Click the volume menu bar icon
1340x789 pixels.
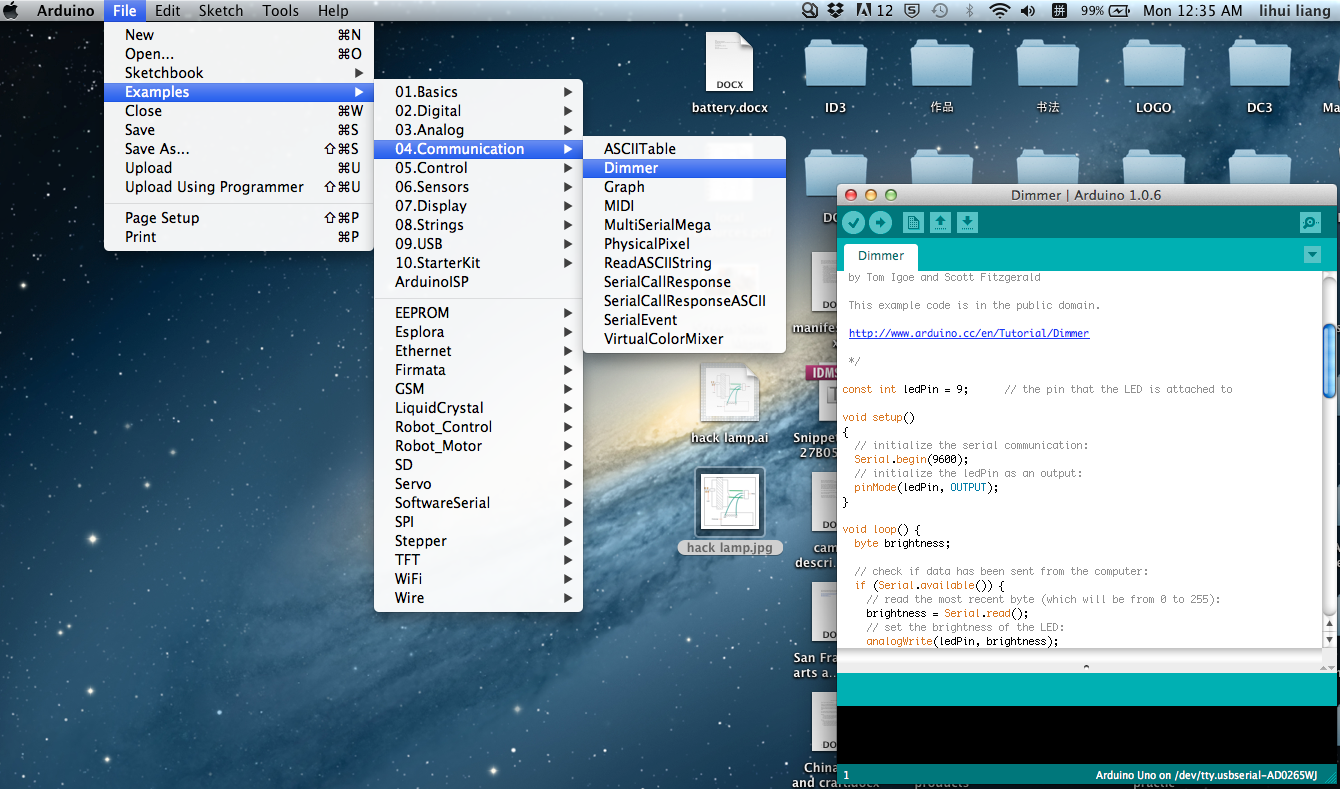coord(1028,11)
